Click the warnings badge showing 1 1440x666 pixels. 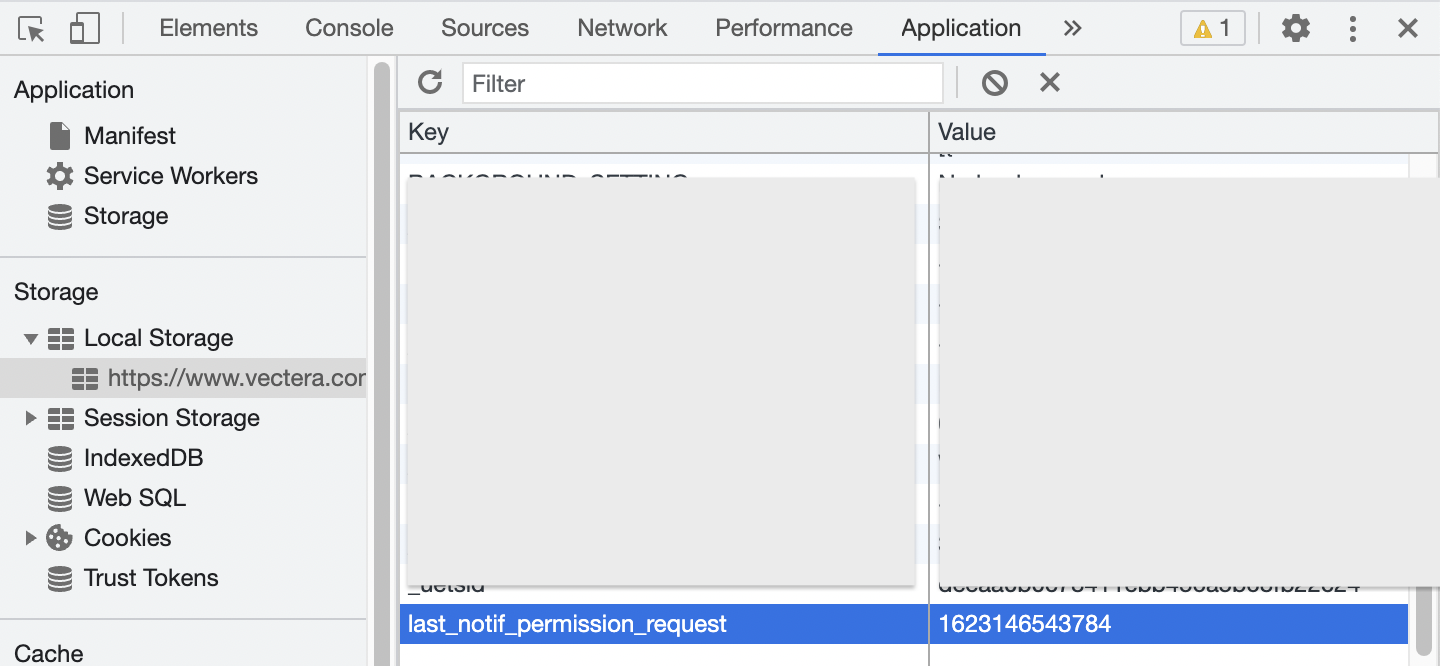point(1212,28)
